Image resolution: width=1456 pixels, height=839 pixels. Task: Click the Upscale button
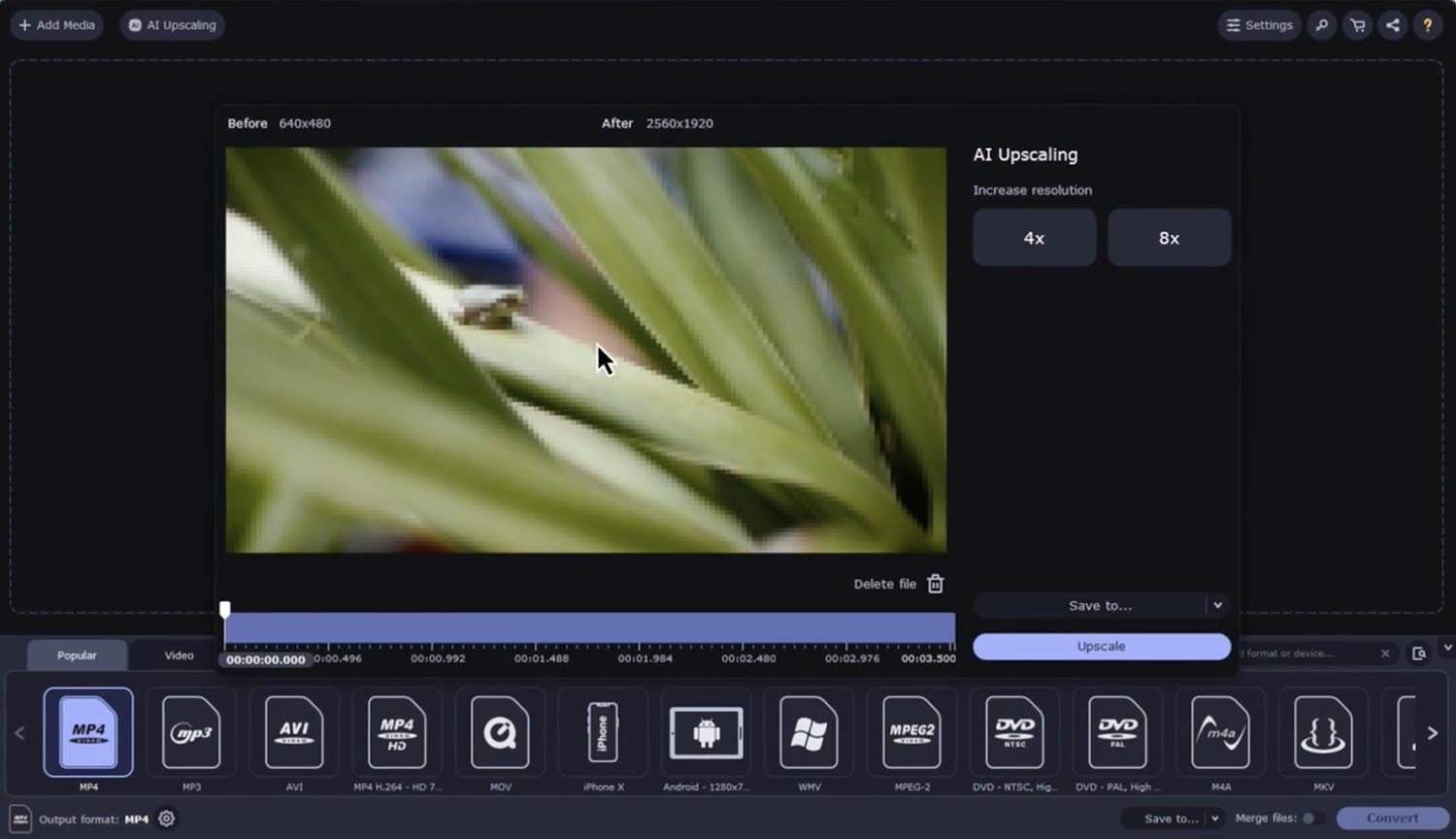[1102, 647]
